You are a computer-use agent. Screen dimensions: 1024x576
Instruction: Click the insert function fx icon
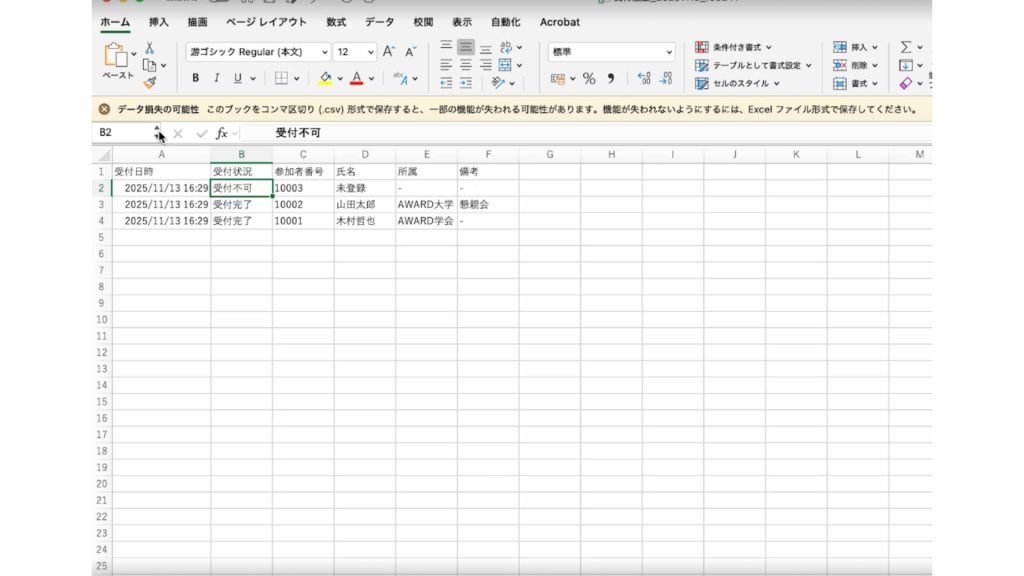pyautogui.click(x=222, y=133)
